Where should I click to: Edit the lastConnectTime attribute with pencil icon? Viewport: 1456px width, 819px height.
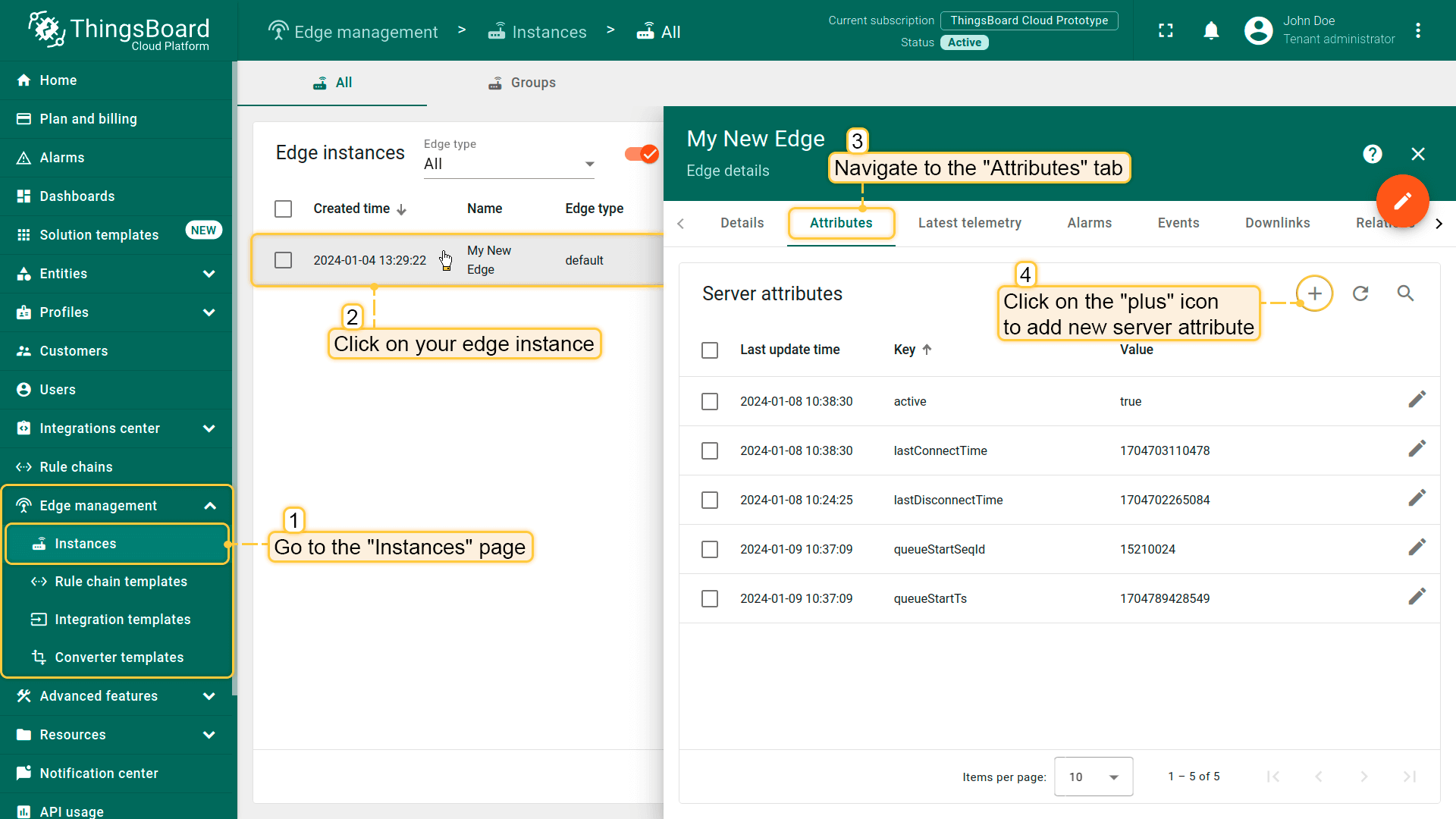point(1417,450)
